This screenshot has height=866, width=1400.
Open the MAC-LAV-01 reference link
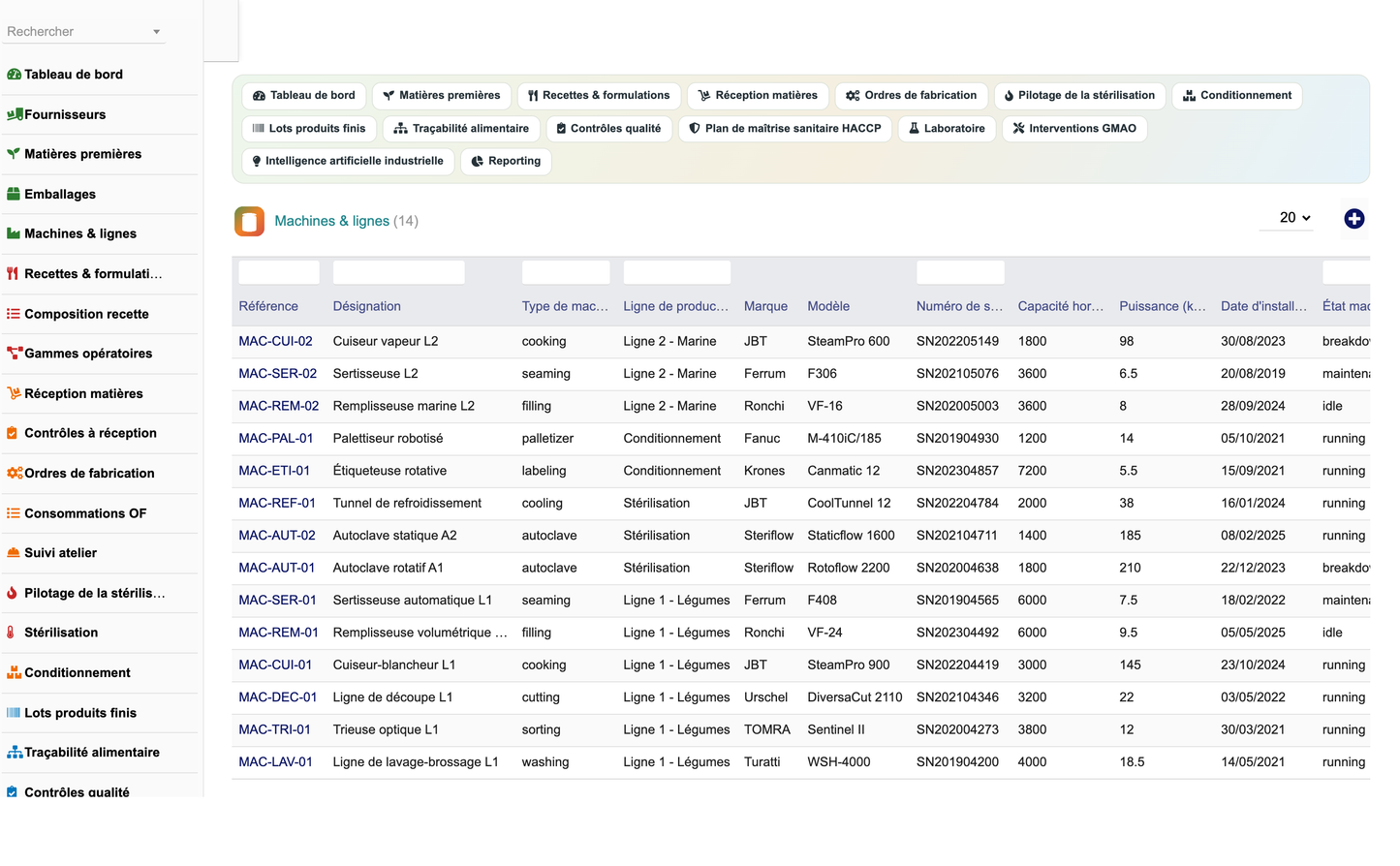275,762
